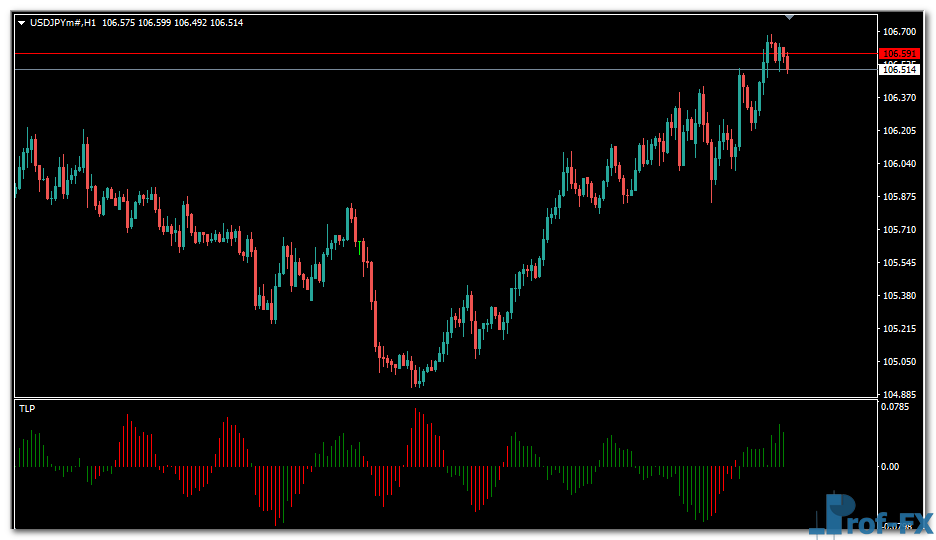Click the 106.040 price scale value
936x540 pixels.
coord(900,164)
